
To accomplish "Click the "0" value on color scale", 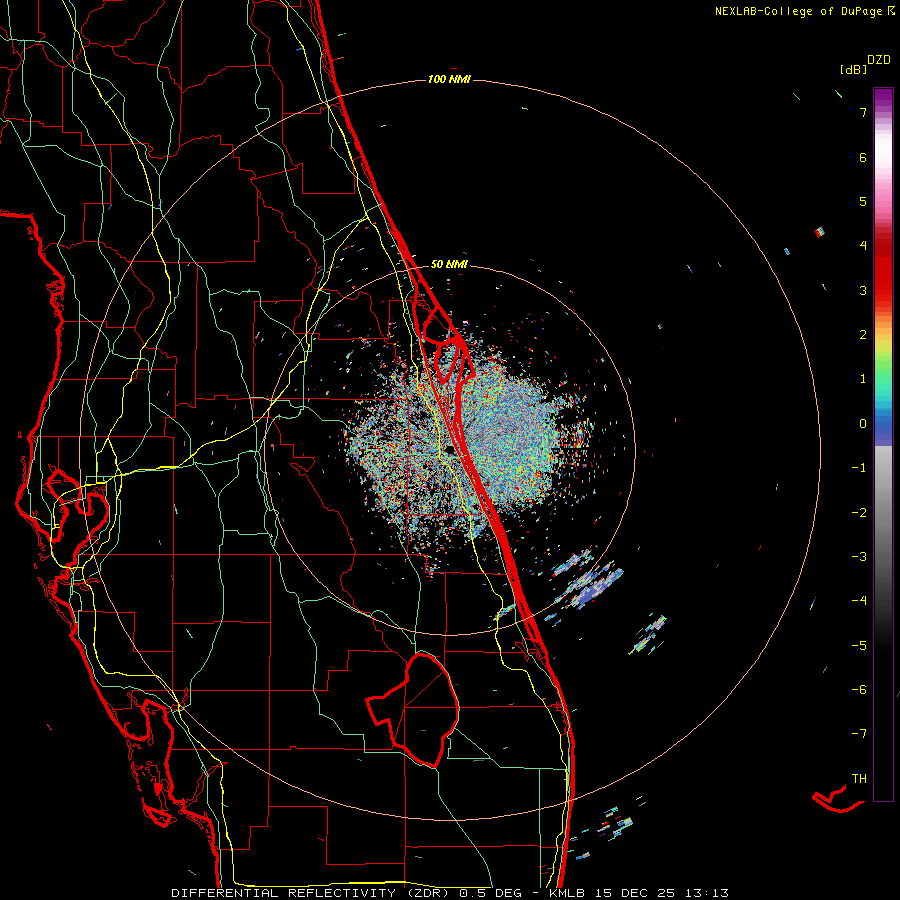I will 863,424.
